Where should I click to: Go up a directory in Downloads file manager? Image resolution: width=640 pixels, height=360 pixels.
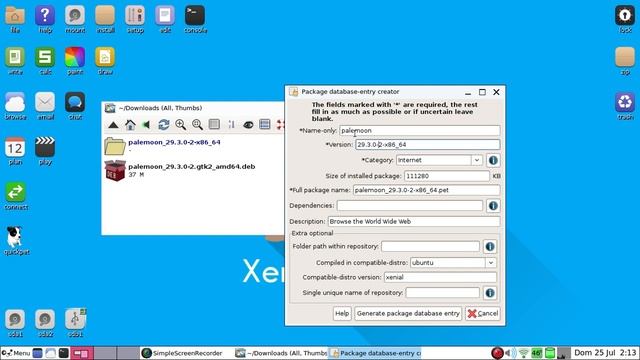113,125
